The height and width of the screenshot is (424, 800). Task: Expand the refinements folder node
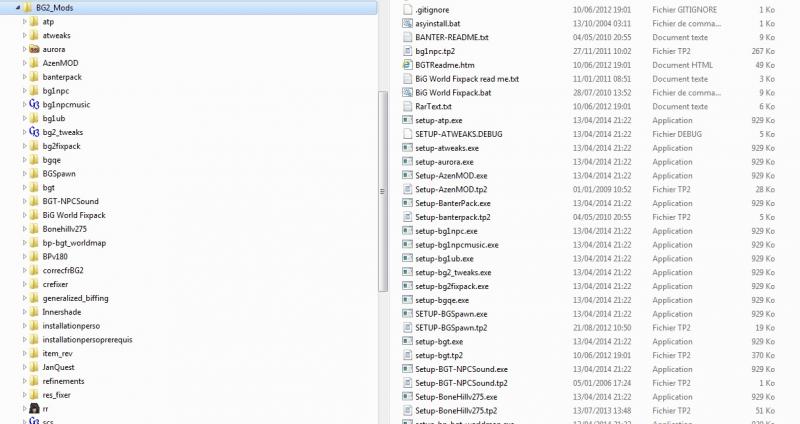click(x=24, y=381)
